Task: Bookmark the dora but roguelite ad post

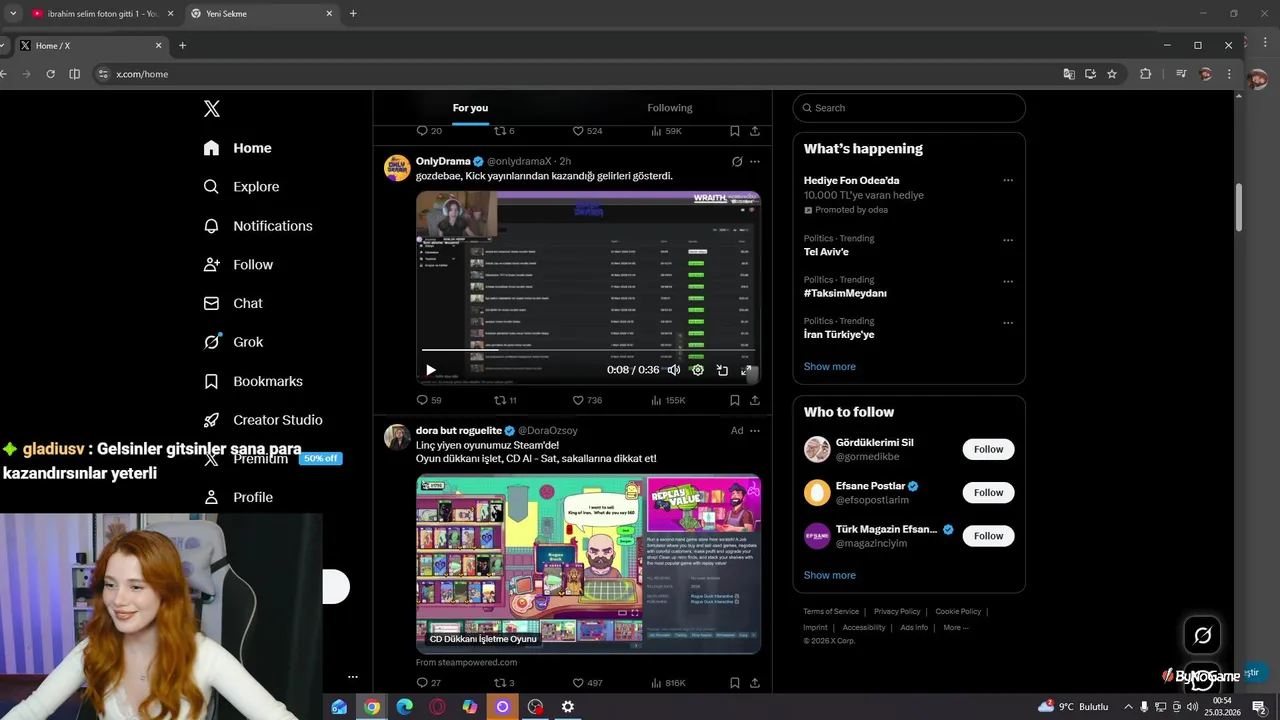Action: (735, 683)
